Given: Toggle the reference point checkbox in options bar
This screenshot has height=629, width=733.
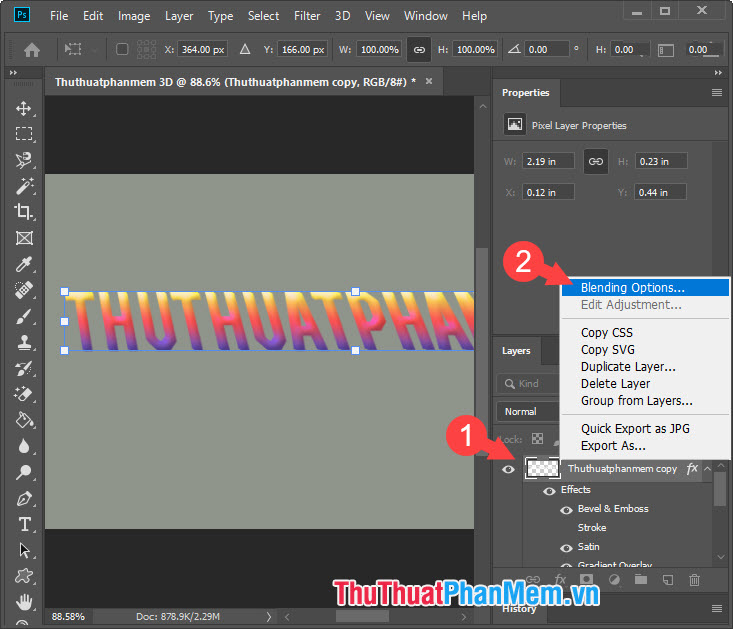Looking at the screenshot, I should tap(122, 49).
